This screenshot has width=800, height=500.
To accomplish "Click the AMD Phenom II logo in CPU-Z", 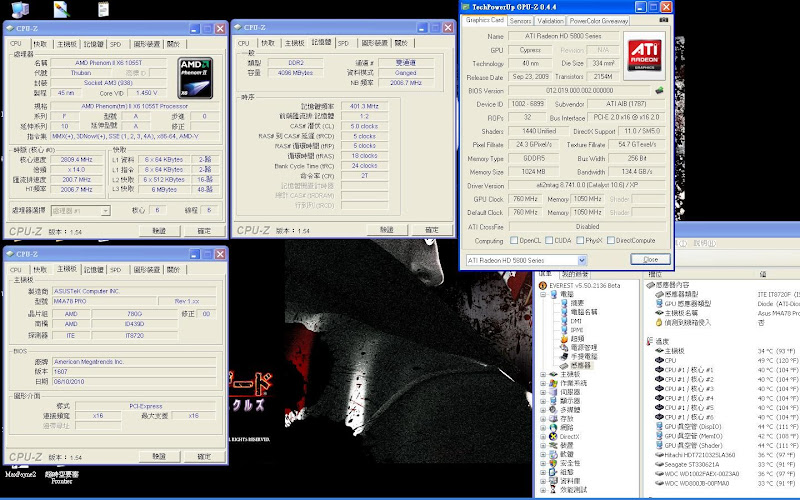I will (195, 78).
